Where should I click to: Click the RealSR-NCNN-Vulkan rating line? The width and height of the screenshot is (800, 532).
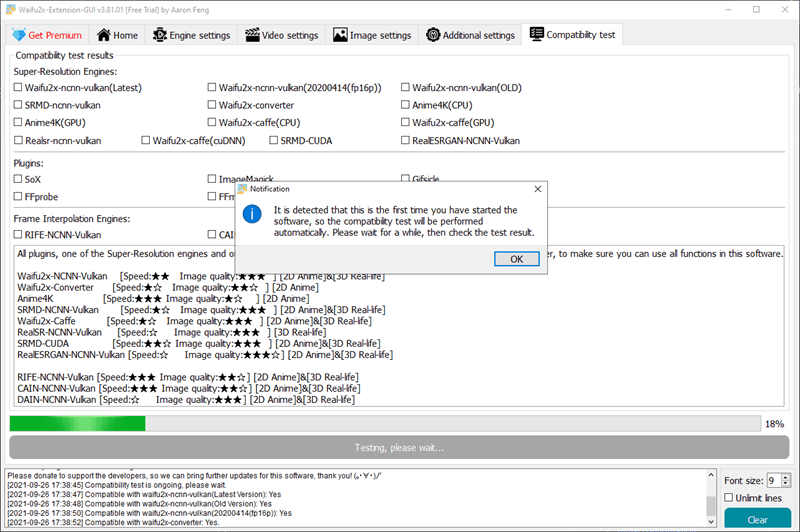tap(172, 332)
